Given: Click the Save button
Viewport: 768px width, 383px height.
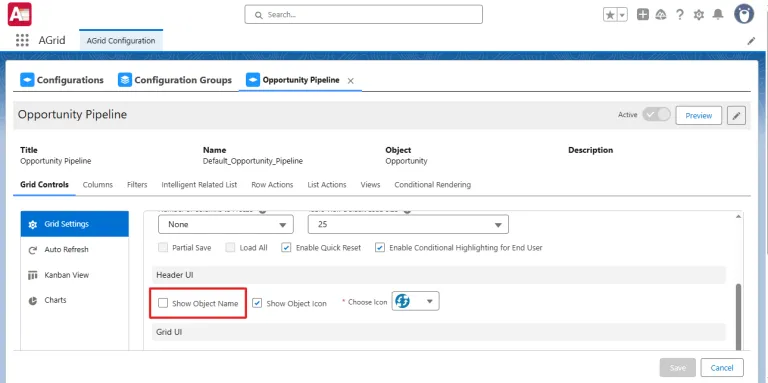Looking at the screenshot, I should (677, 368).
